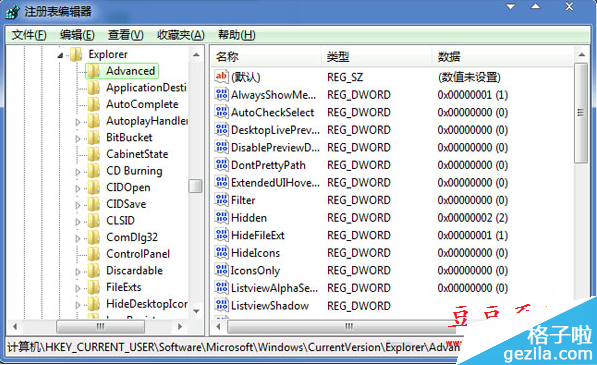This screenshot has height=365, width=597.
Task: Expand the CD Burning key
Action: click(x=78, y=172)
